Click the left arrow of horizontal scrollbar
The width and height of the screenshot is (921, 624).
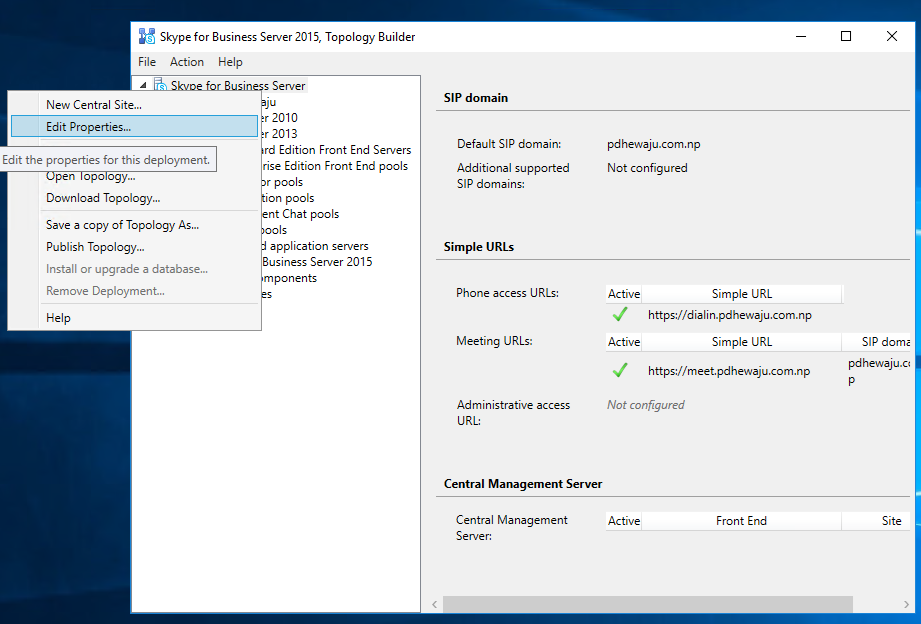(435, 604)
